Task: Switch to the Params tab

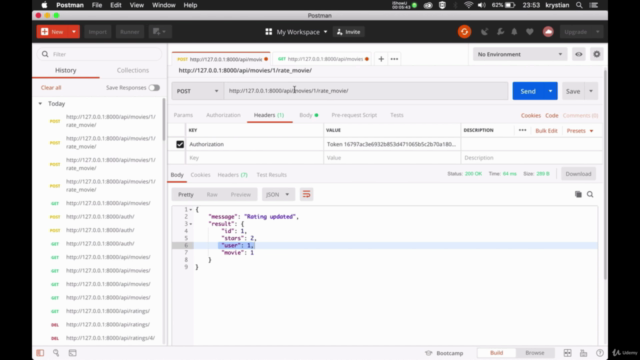Action: 183,115
